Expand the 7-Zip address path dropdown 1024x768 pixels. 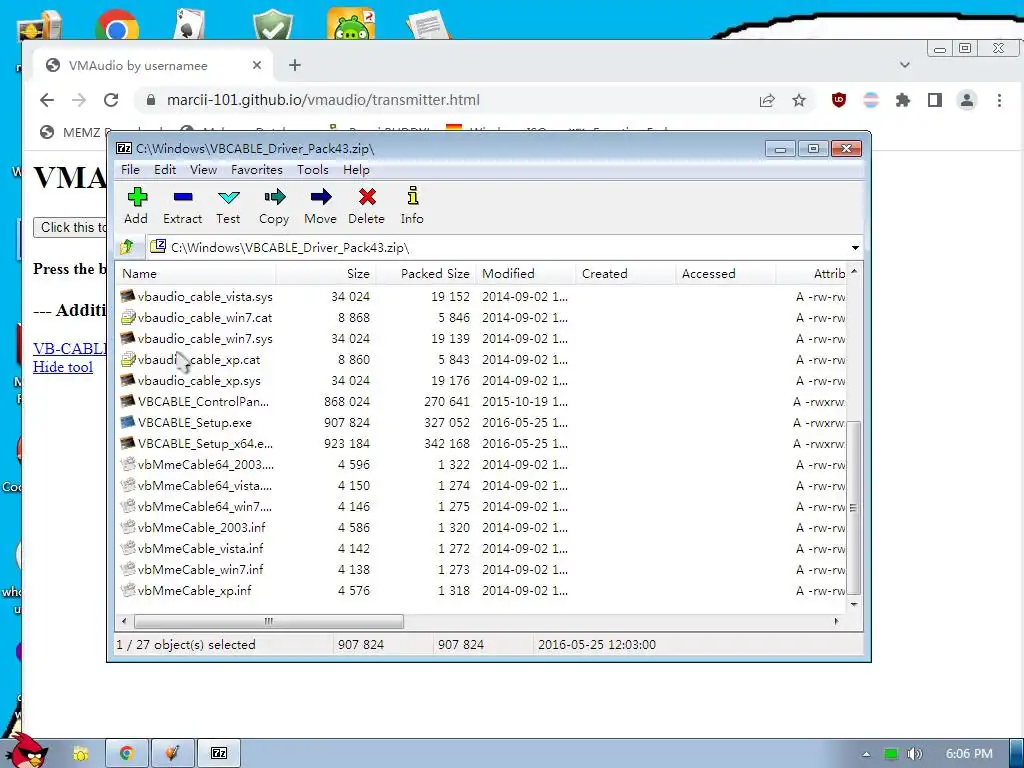855,248
